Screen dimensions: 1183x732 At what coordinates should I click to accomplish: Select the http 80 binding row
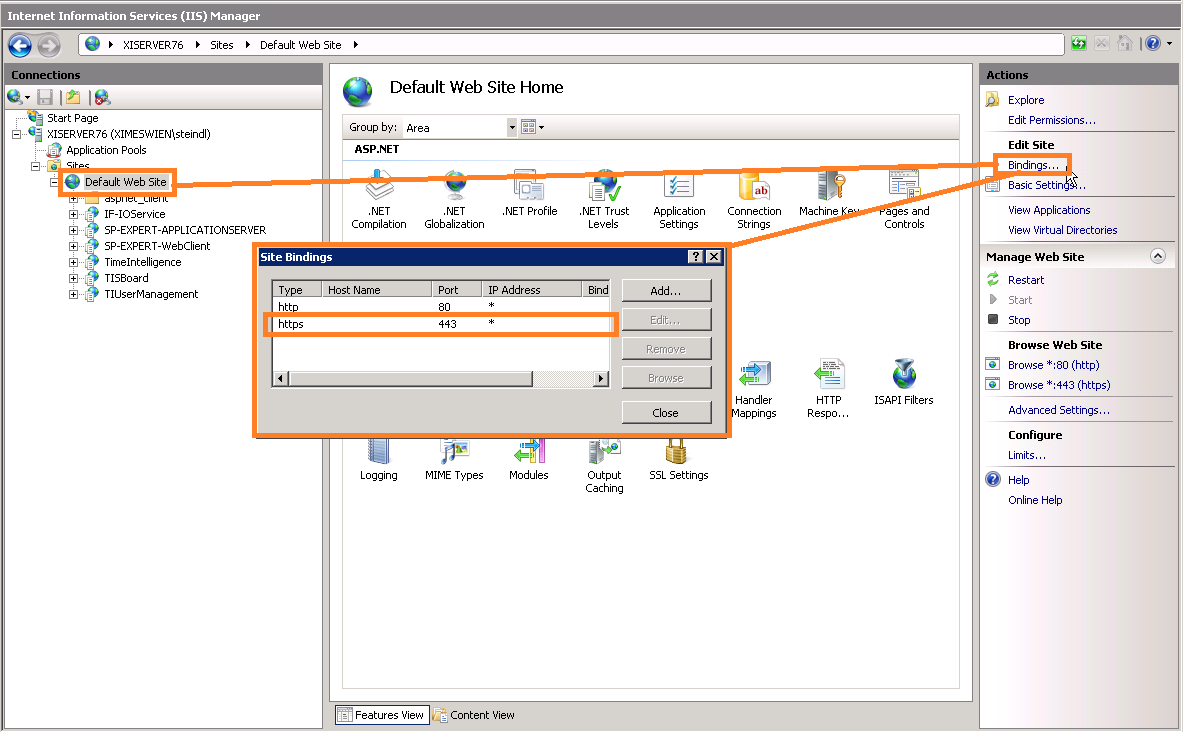(441, 307)
